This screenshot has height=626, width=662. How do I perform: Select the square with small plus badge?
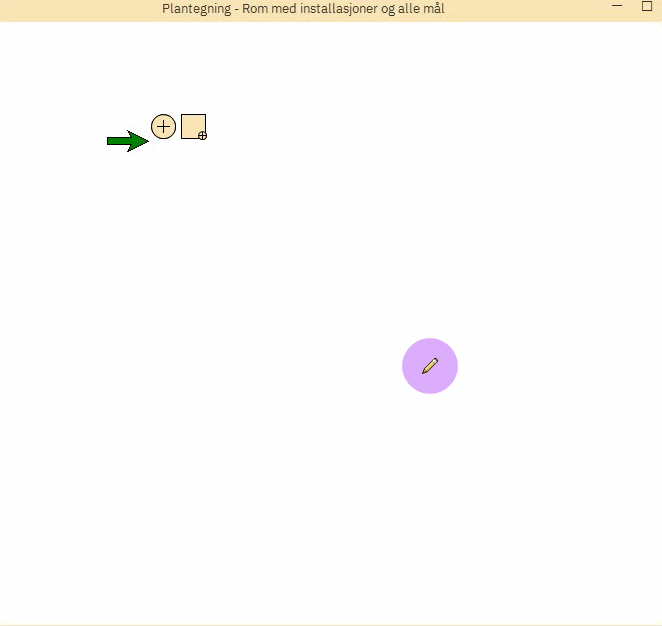click(193, 126)
